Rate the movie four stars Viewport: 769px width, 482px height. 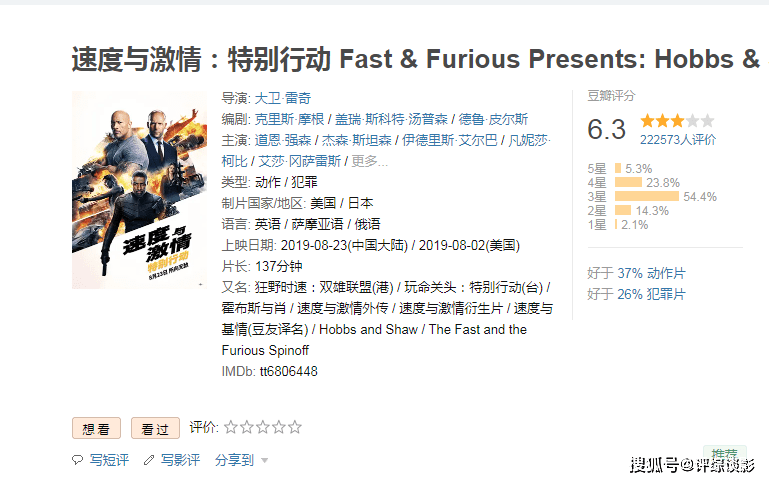point(279,427)
